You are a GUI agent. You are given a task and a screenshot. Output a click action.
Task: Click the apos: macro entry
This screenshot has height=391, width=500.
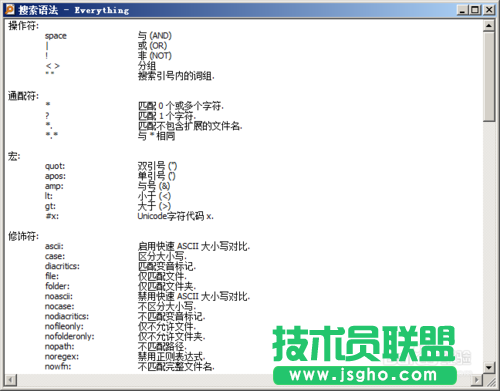(55, 176)
